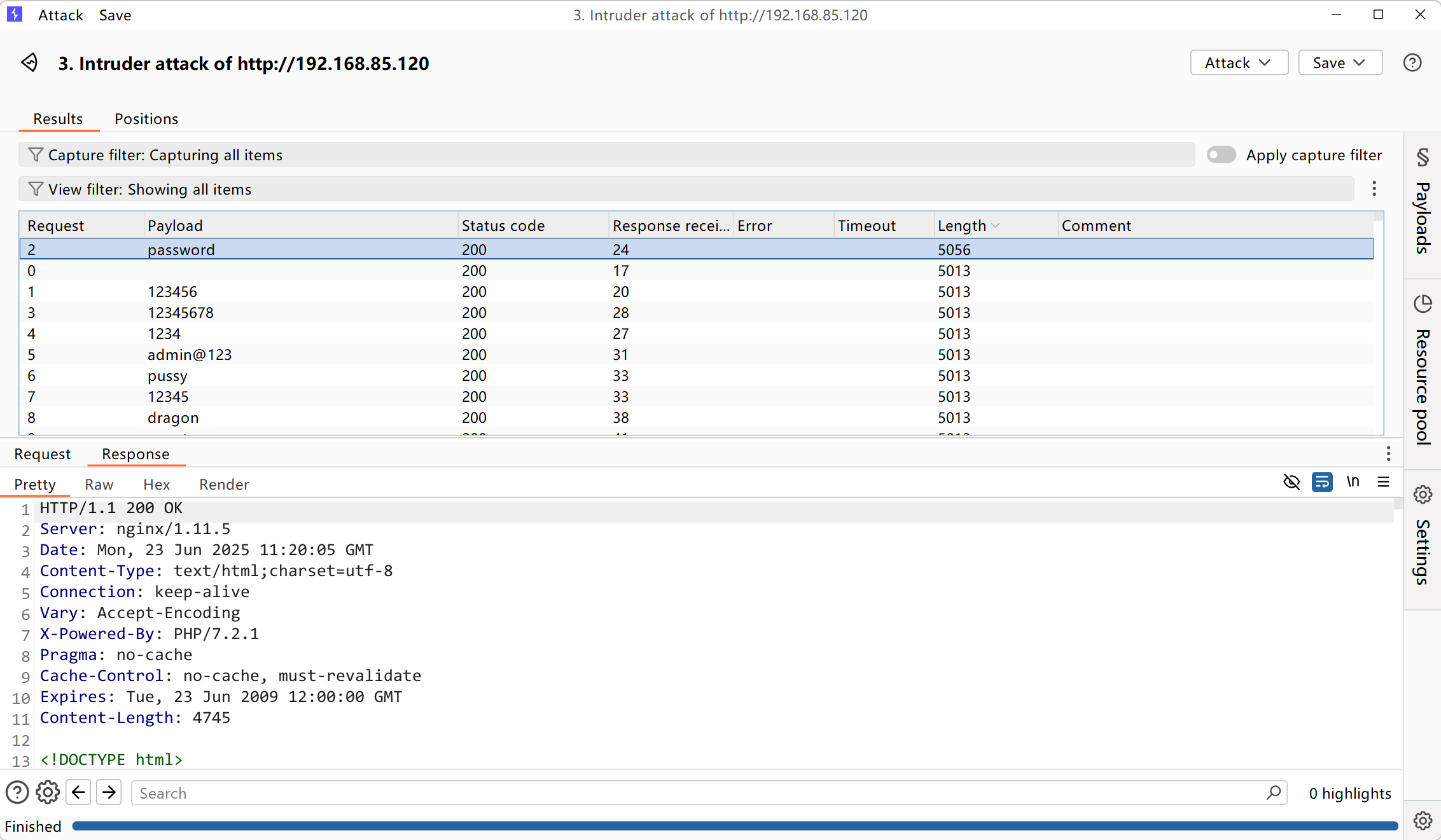The width and height of the screenshot is (1441, 840).
Task: Toggle hidden message editor features (eye icon)
Action: coord(1291,482)
